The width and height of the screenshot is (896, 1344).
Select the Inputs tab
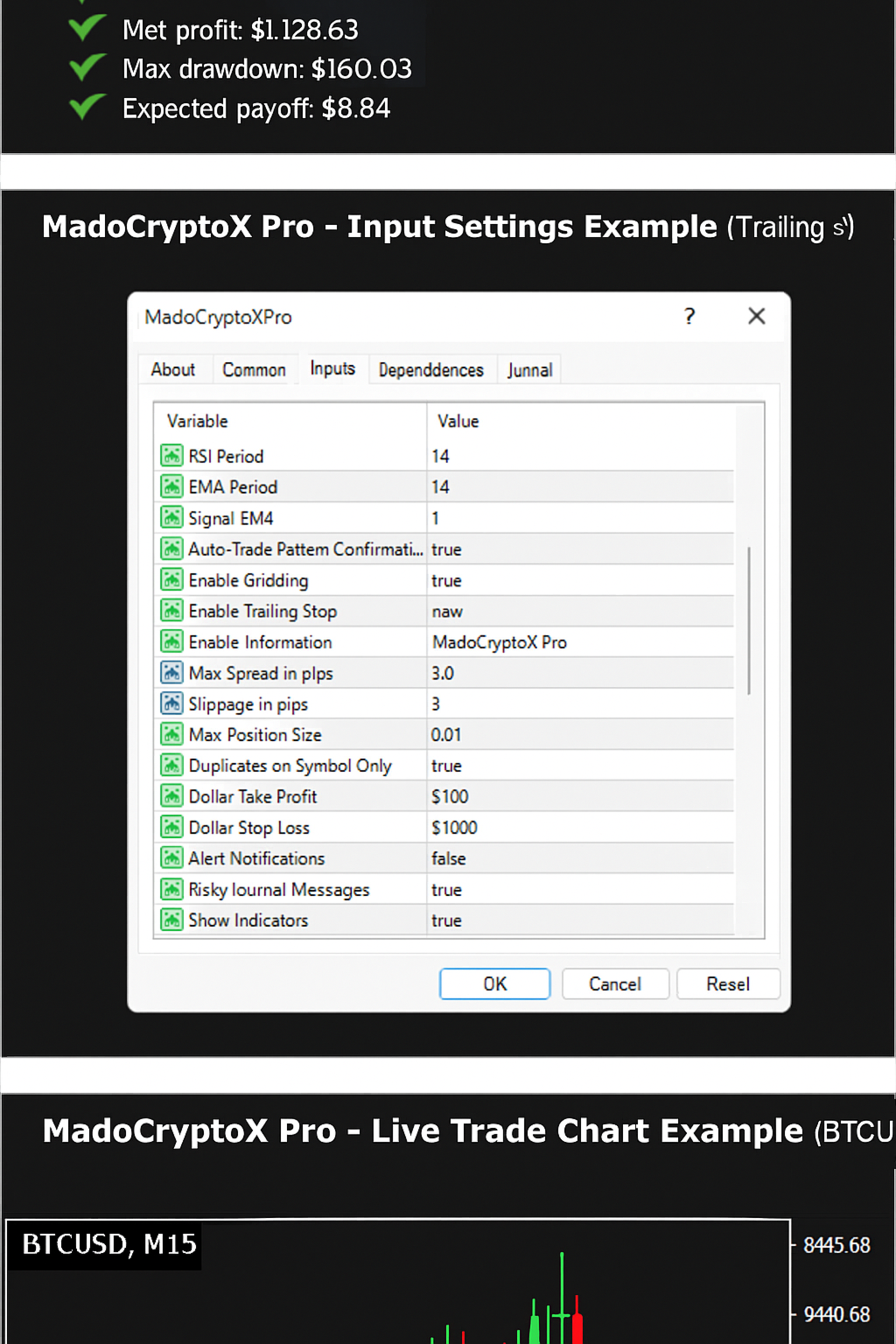332,368
